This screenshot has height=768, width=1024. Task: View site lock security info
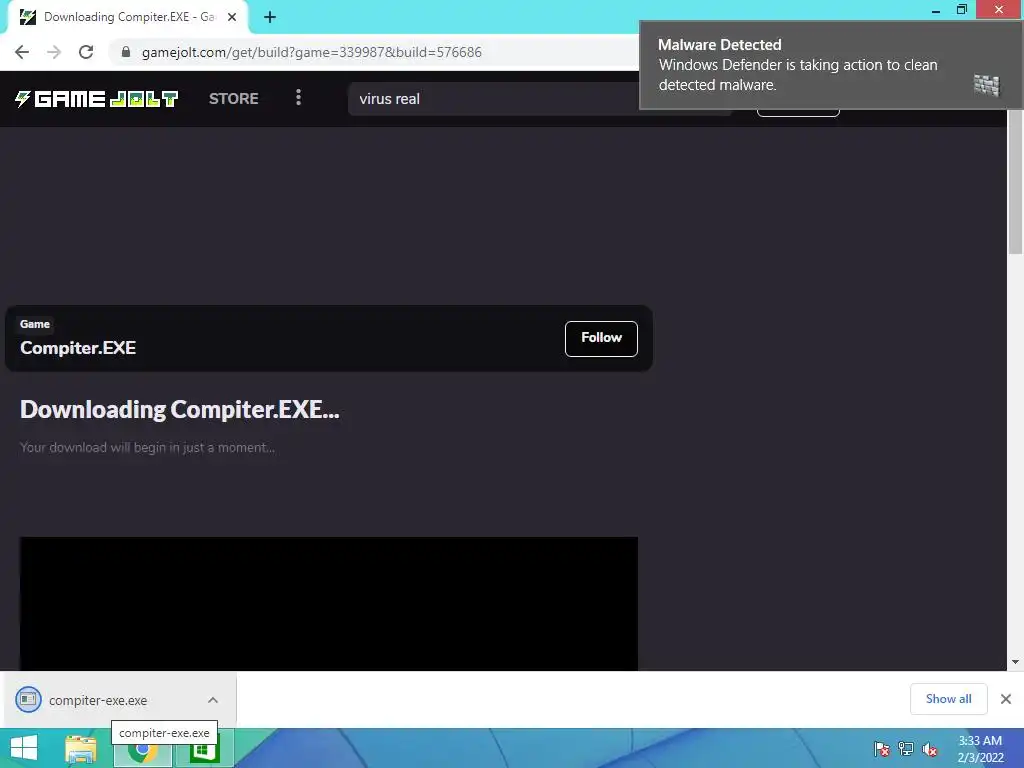(x=126, y=52)
